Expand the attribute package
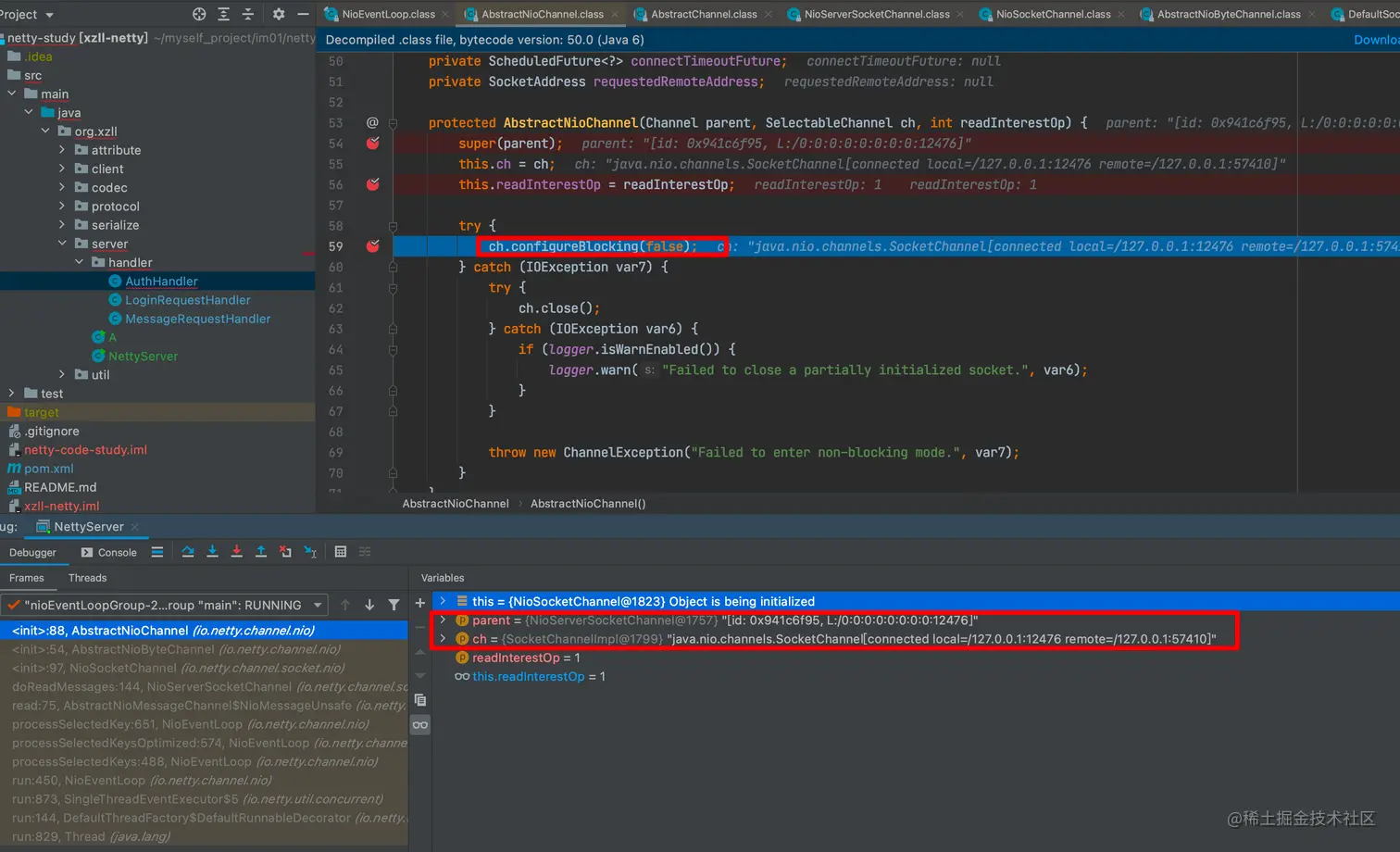This screenshot has width=1400, height=852. coord(62,150)
